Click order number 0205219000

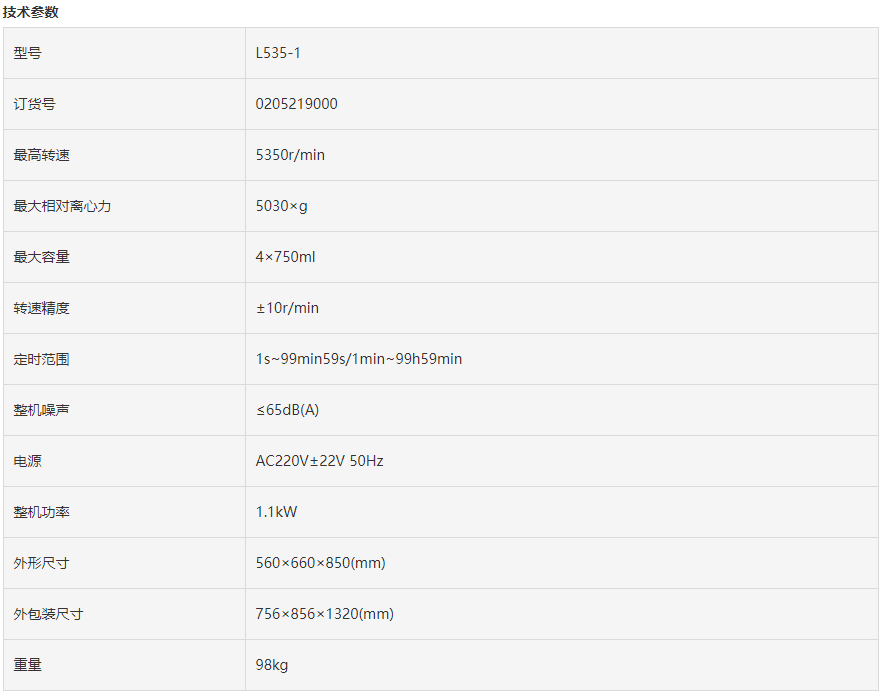(x=296, y=104)
